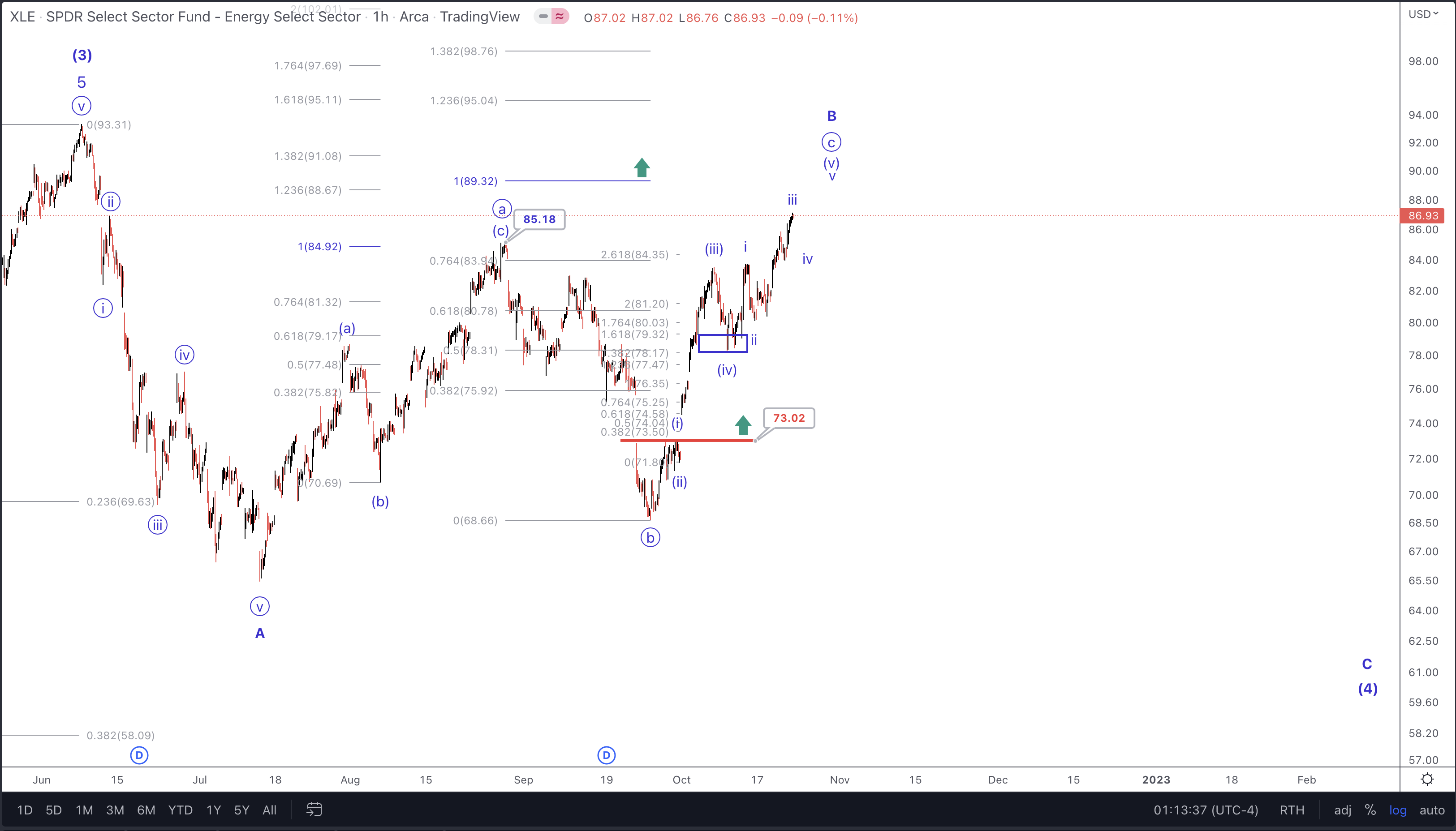Click the green up arrow near 73.02
The image size is (1456, 831).
click(x=743, y=424)
